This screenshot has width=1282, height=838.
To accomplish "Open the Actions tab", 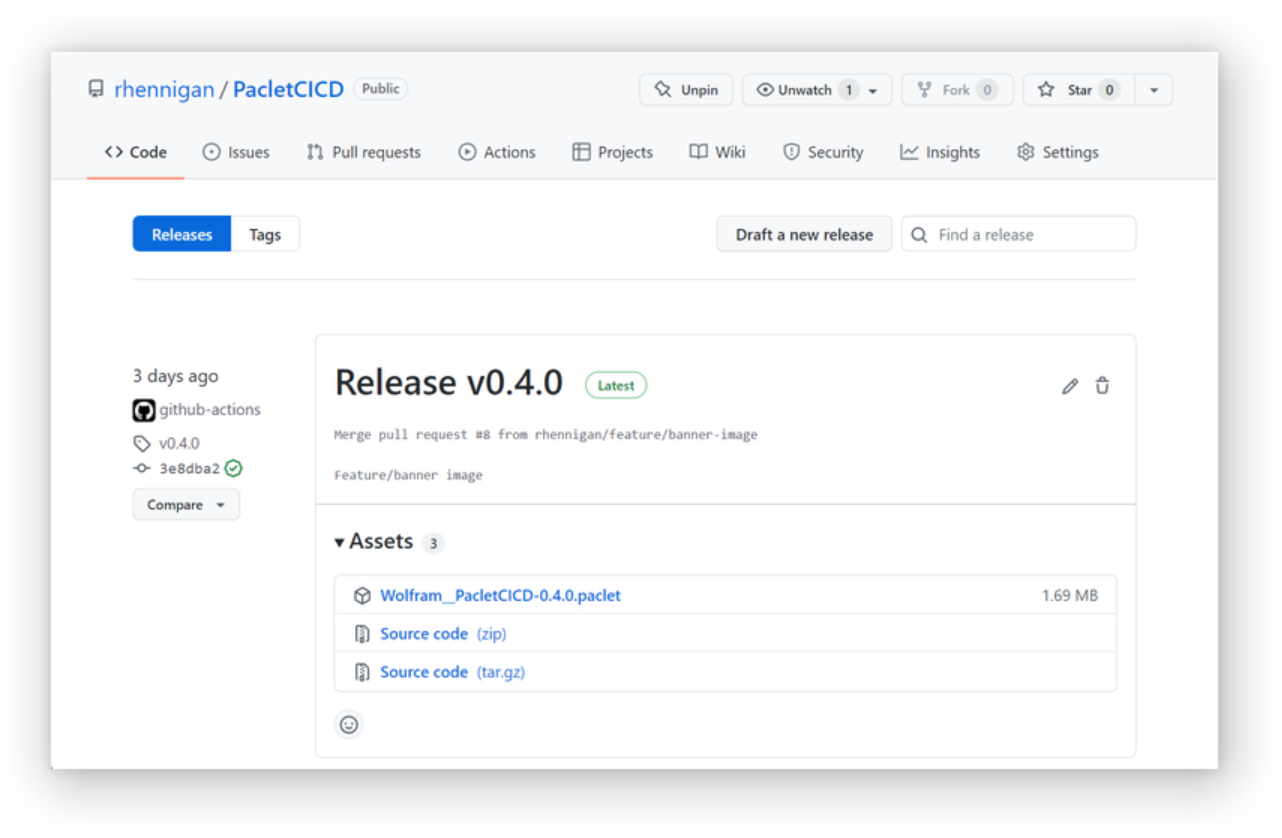I will pos(497,152).
